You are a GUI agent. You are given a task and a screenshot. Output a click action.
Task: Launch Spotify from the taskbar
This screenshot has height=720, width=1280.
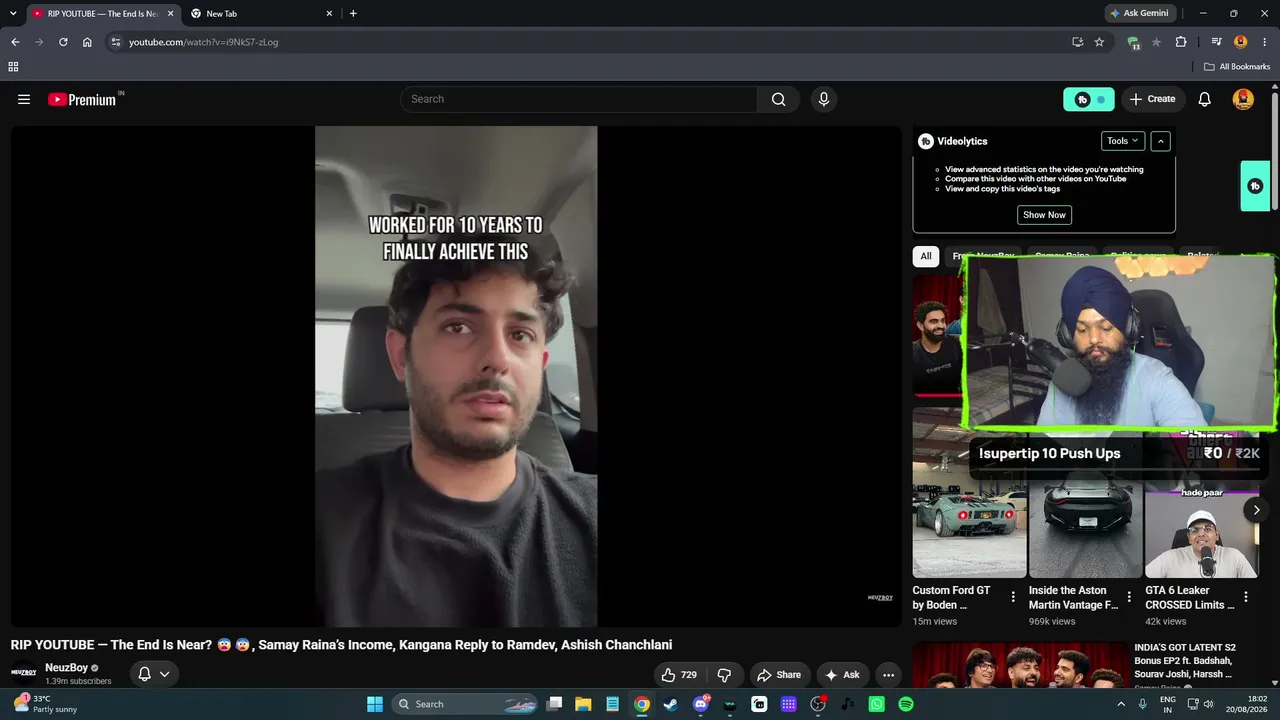tap(906, 704)
